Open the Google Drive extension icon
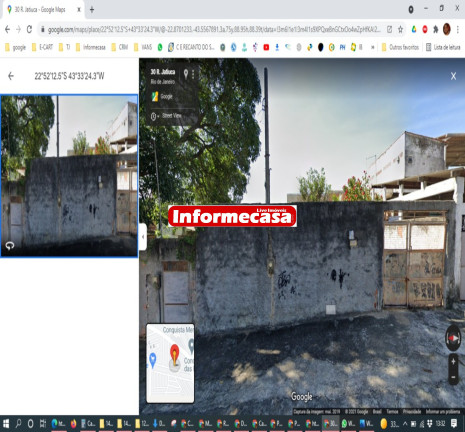The width and height of the screenshot is (465, 432). [x=414, y=29]
